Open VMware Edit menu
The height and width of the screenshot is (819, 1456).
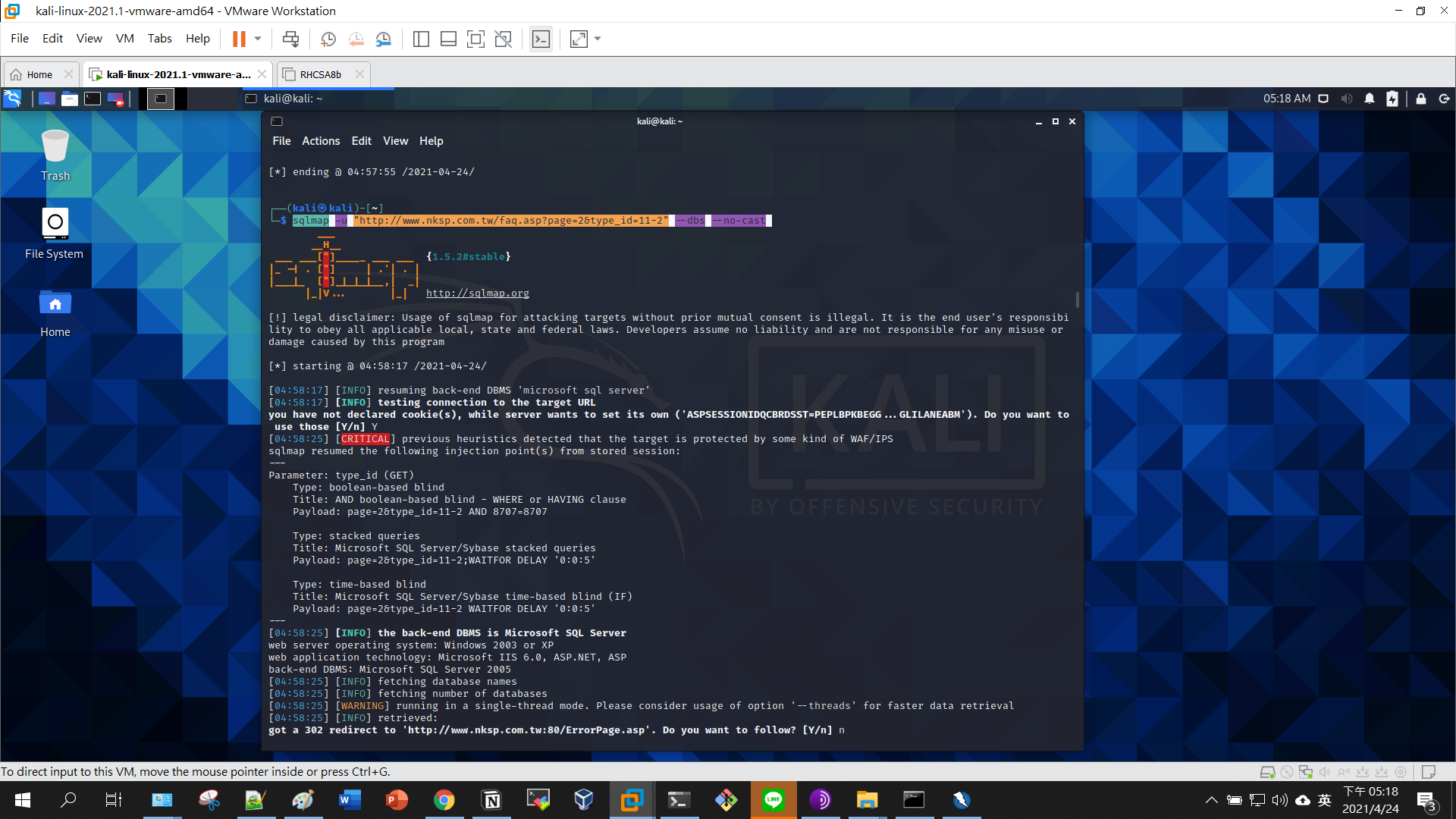[x=52, y=39]
